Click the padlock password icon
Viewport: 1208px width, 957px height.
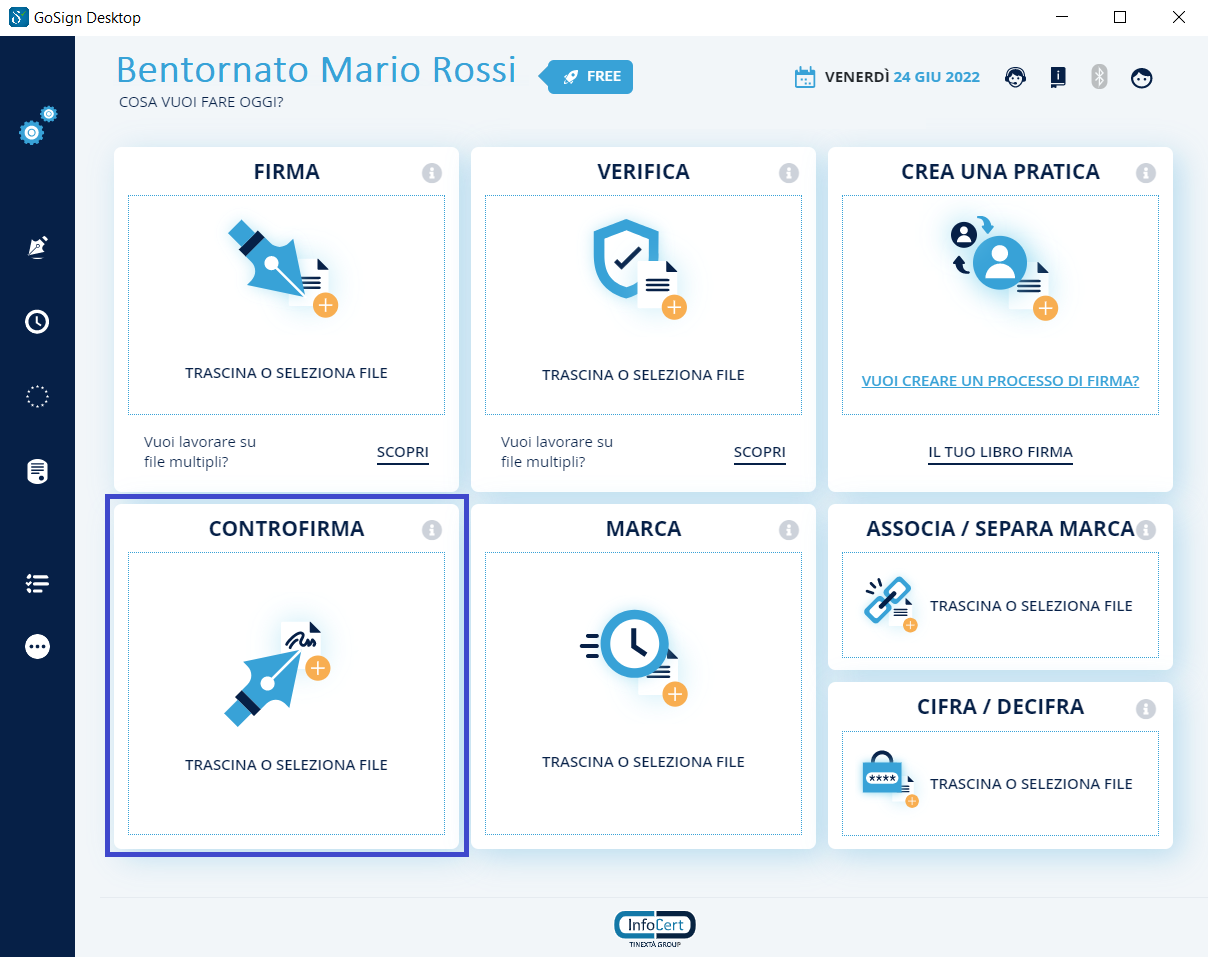point(890,781)
